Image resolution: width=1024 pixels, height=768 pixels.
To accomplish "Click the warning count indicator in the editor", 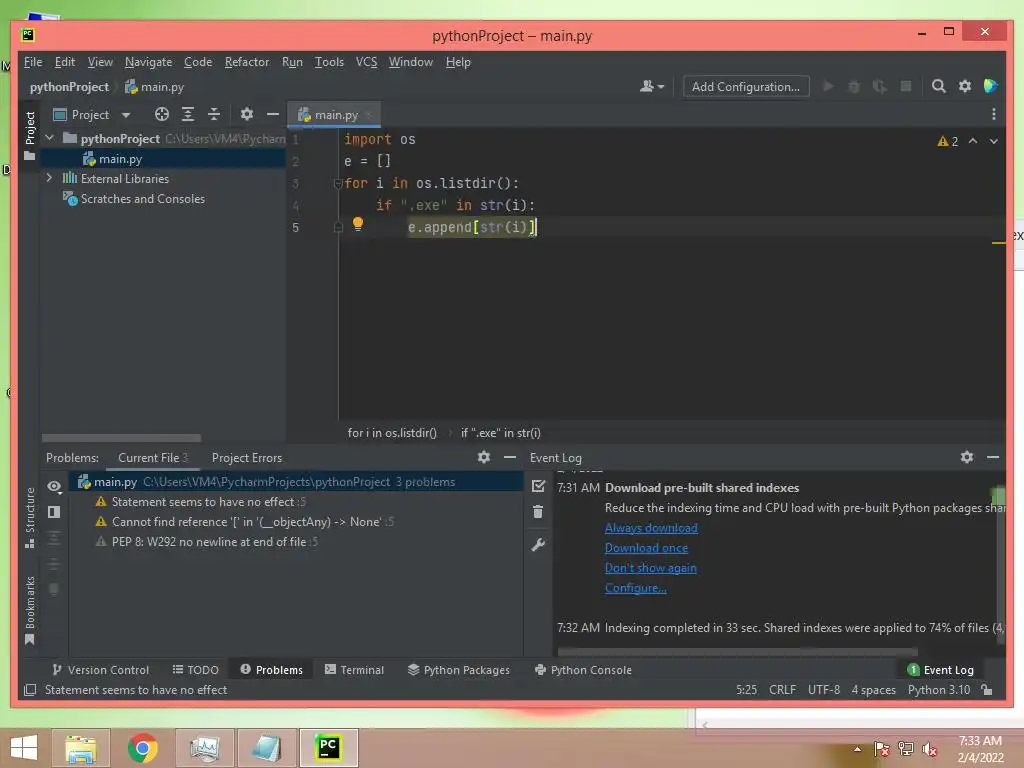I will [x=948, y=141].
